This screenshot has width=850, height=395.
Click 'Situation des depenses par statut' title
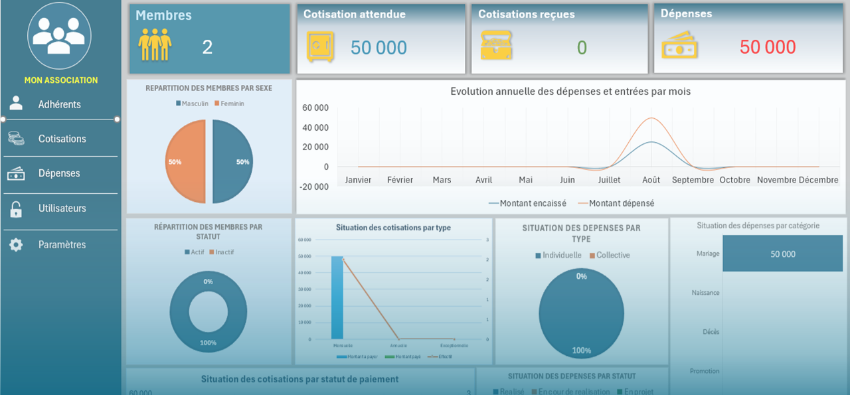[x=572, y=376]
